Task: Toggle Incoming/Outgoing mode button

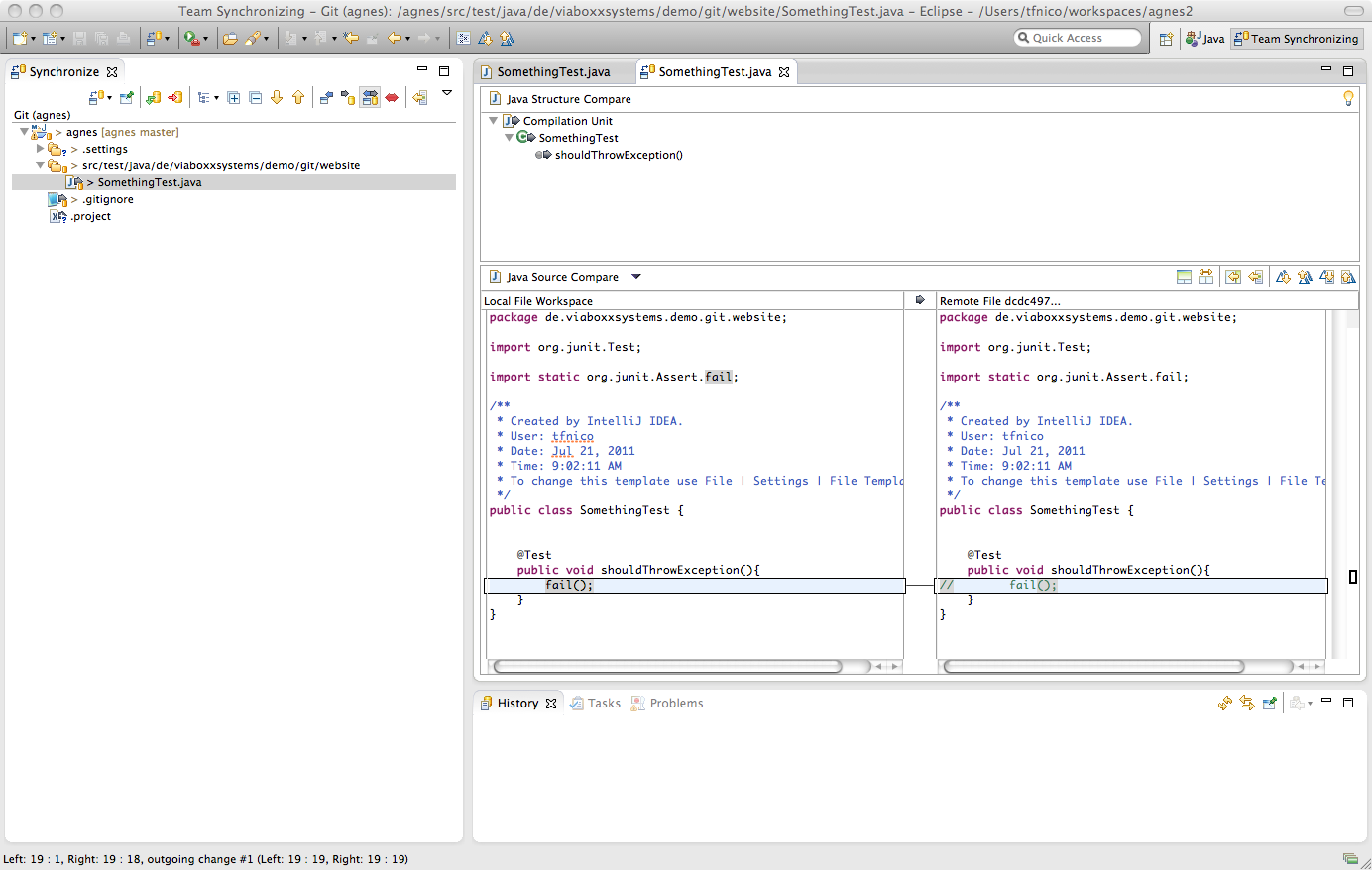Action: 370,97
